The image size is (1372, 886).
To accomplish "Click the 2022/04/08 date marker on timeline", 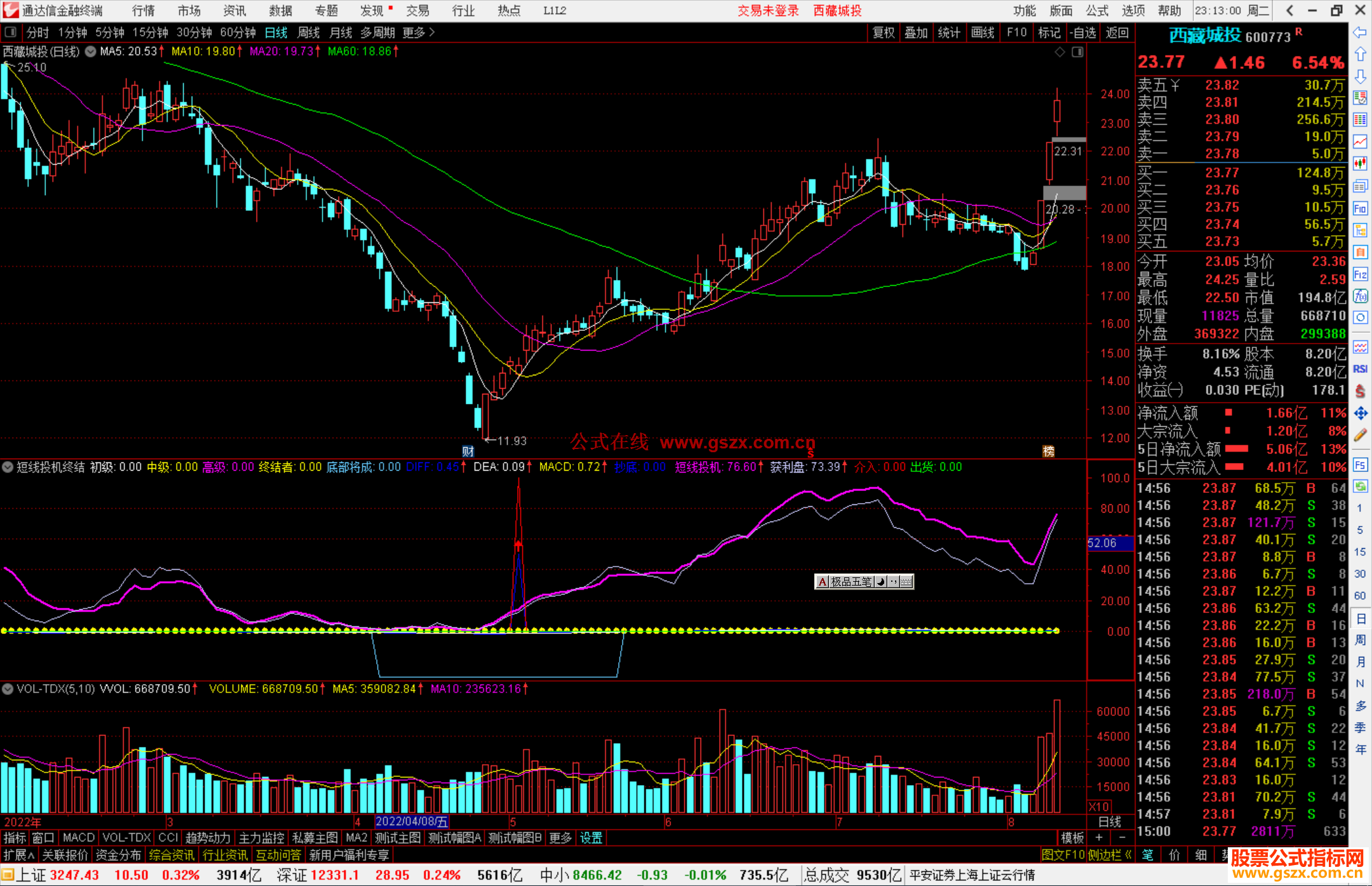I will (x=412, y=822).
